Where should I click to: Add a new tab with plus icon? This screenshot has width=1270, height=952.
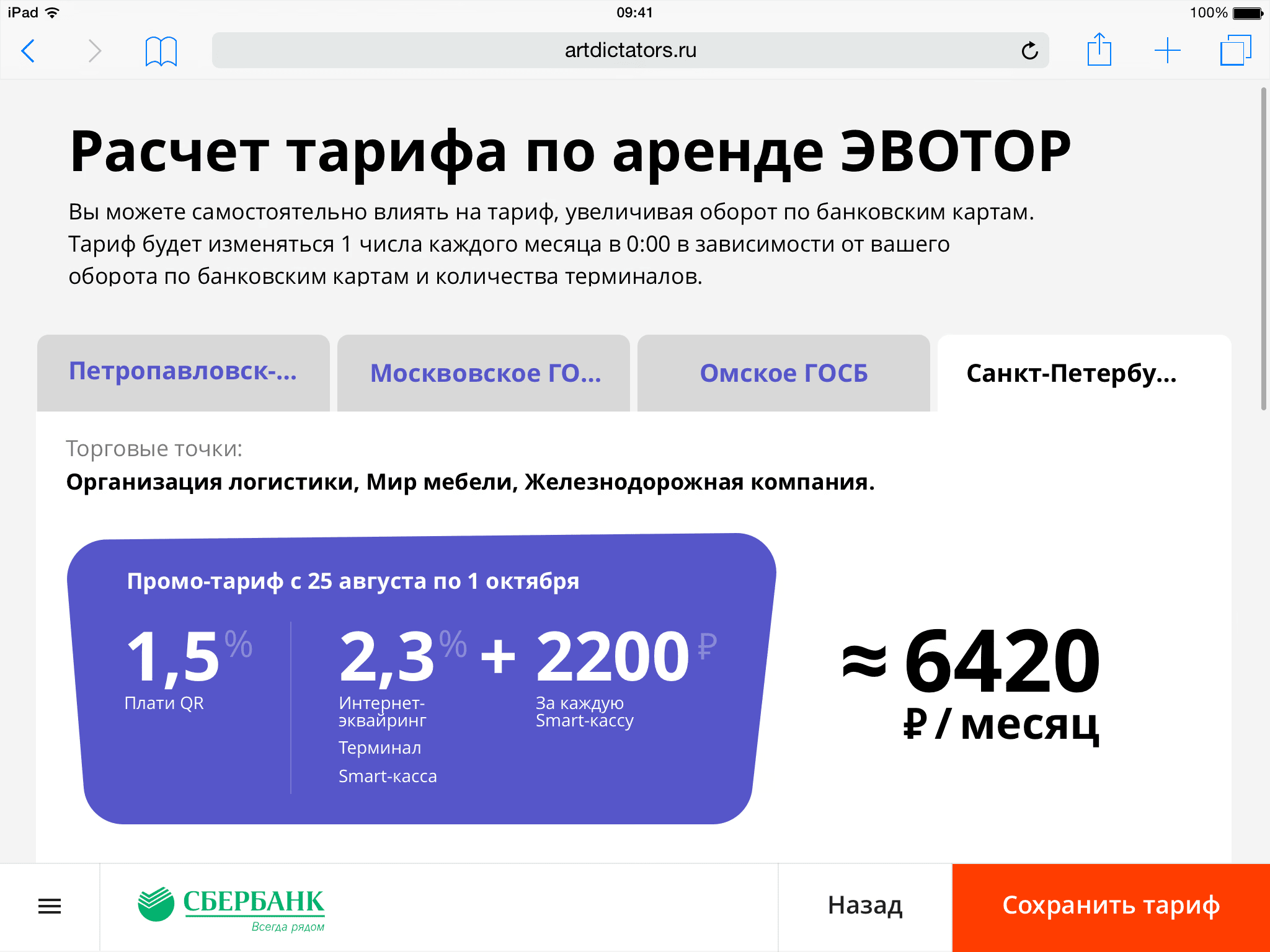(x=1167, y=51)
